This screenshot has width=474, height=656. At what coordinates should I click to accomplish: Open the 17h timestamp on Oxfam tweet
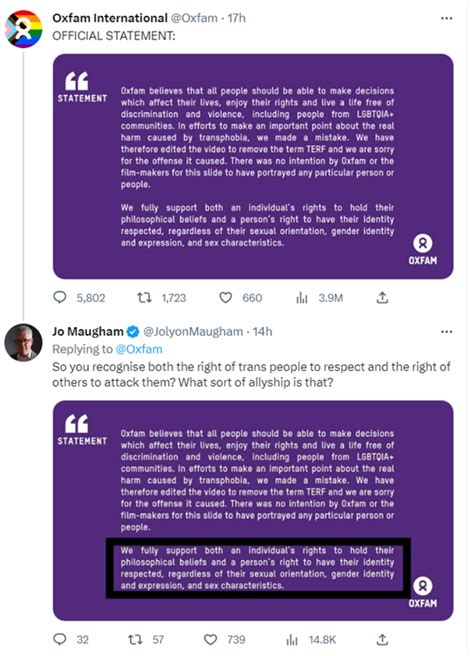[x=236, y=18]
